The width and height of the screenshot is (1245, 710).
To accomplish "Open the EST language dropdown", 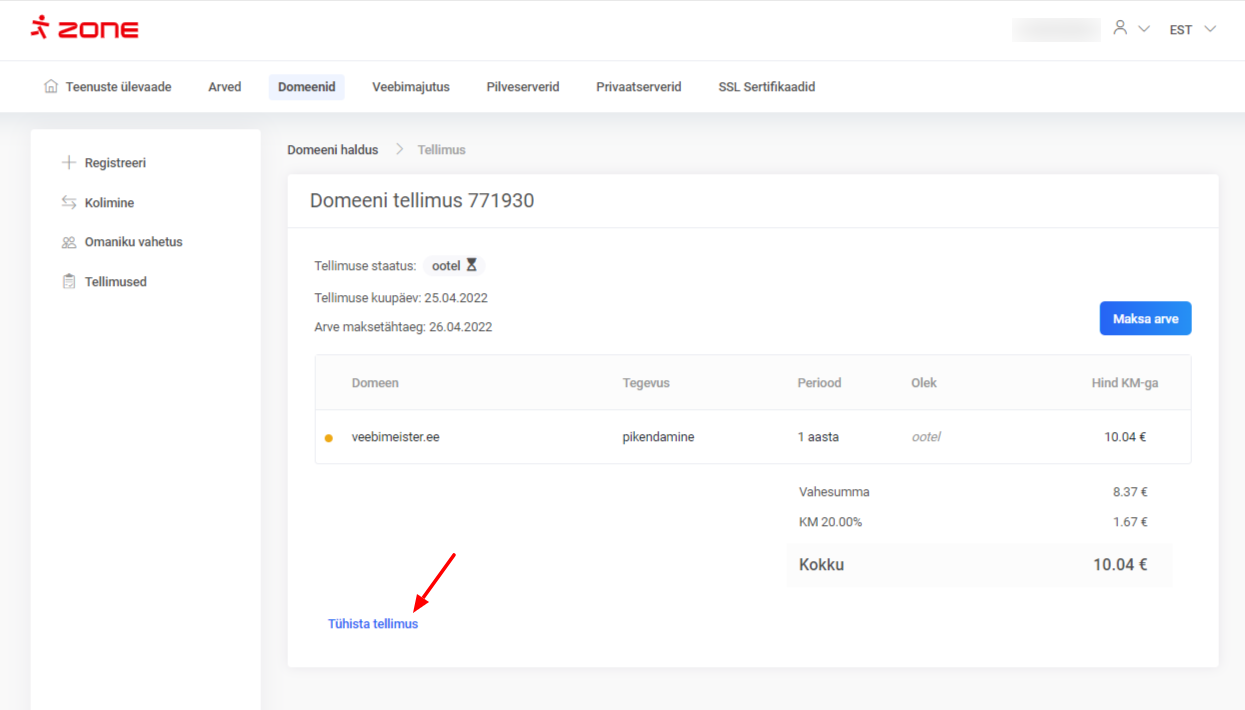I will [1192, 29].
